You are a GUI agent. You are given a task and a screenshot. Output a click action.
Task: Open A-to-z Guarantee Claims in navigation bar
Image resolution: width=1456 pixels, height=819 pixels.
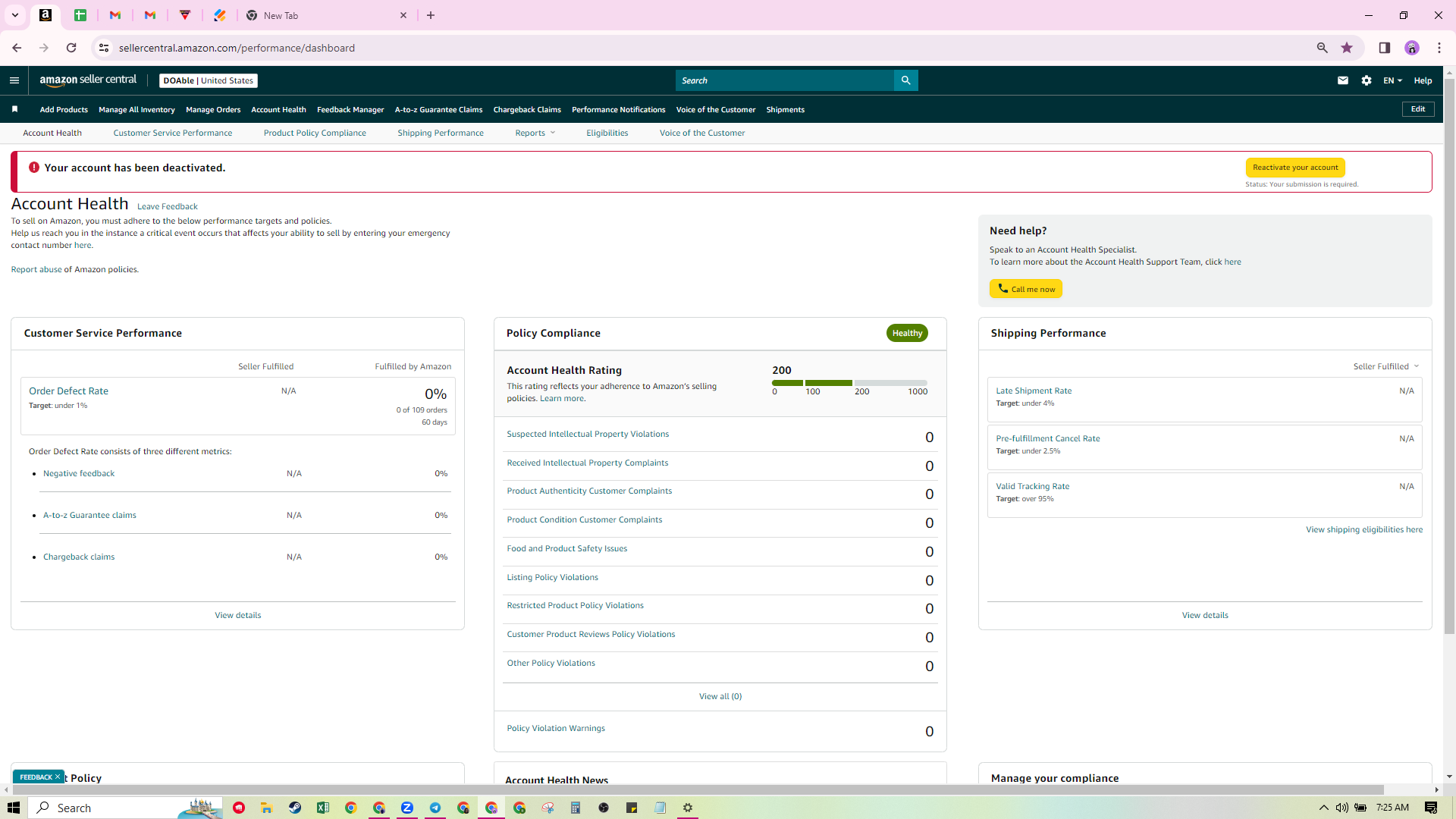438,109
